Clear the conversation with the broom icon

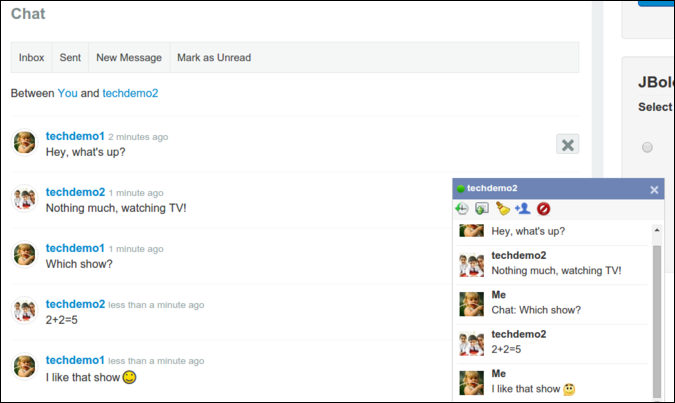pyautogui.click(x=503, y=209)
